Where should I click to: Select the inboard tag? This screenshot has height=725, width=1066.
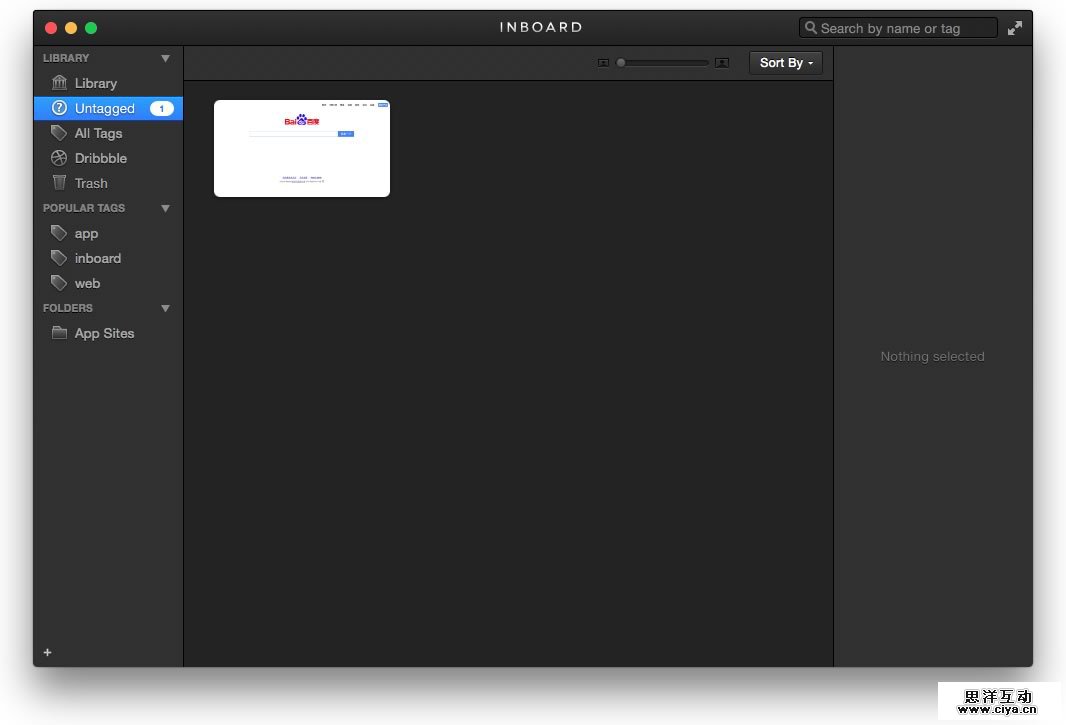108,258
